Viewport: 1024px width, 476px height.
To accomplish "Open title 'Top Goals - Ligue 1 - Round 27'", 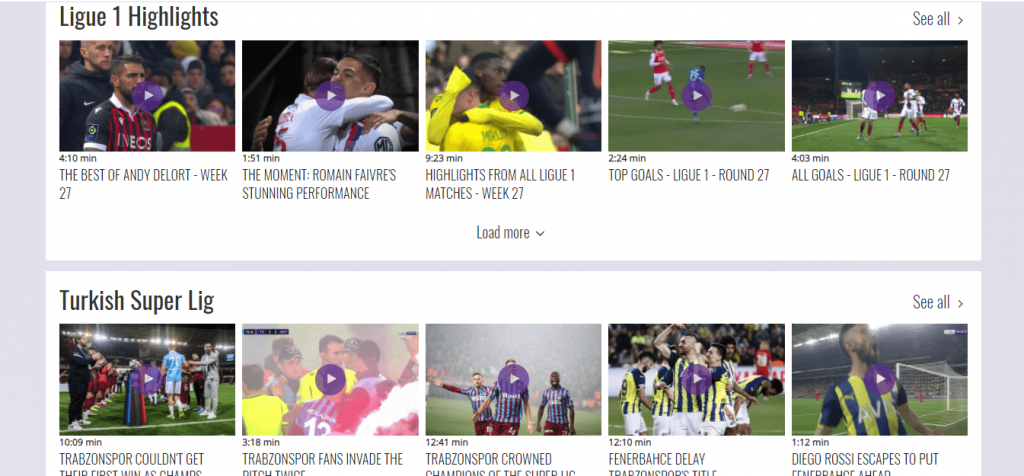I will point(689,176).
